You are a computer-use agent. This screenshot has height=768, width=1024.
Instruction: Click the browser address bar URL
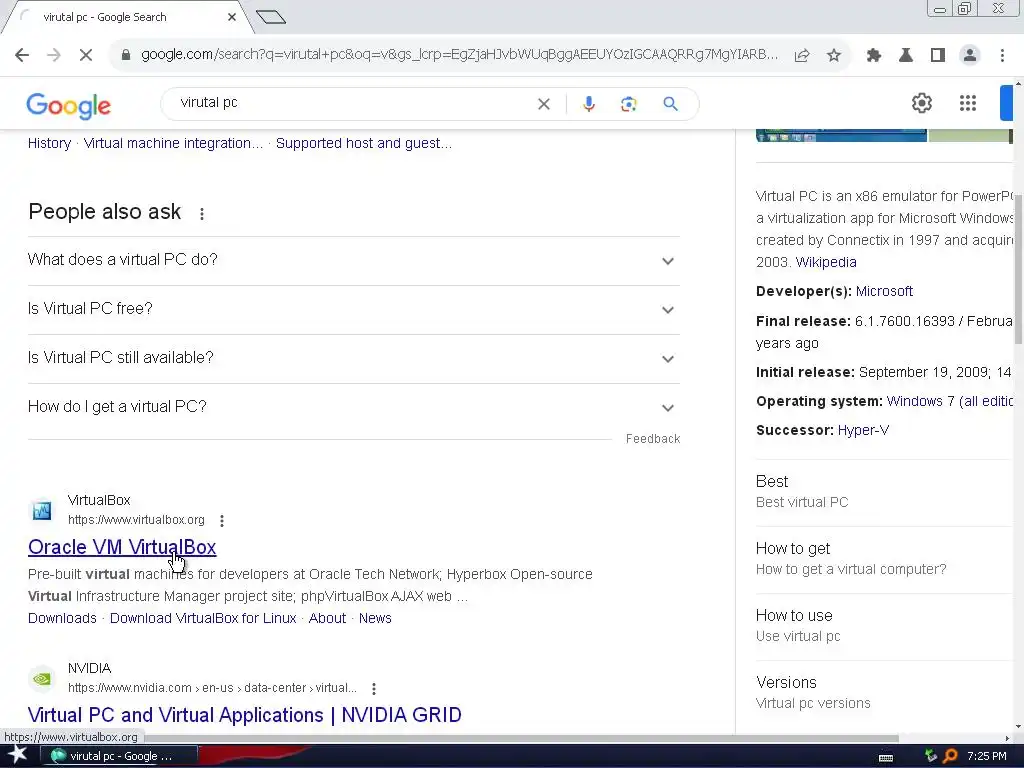point(460,55)
